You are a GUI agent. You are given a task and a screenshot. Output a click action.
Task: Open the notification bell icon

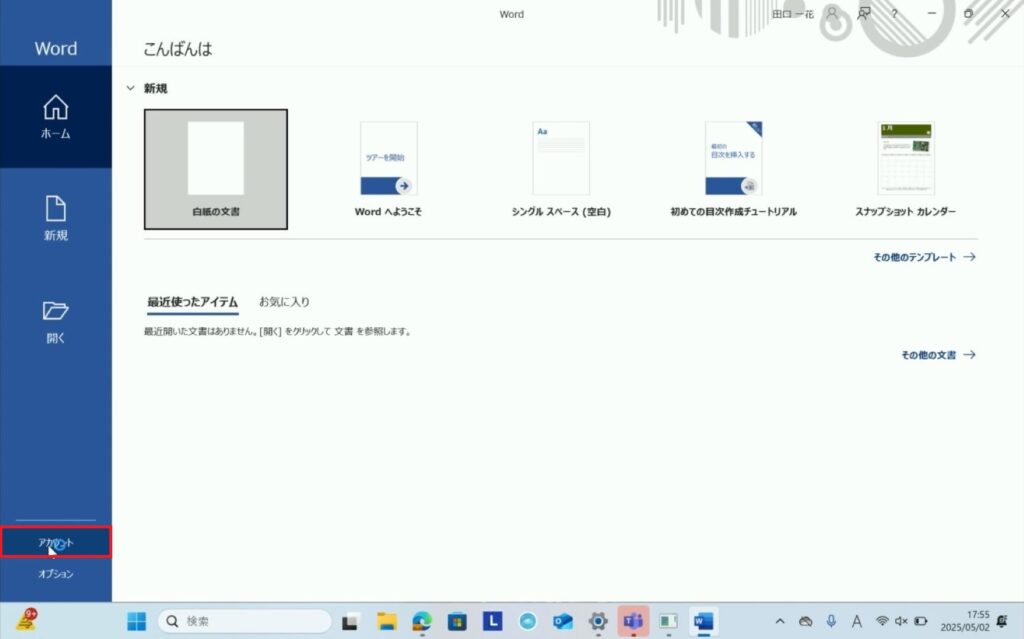pos(1002,621)
